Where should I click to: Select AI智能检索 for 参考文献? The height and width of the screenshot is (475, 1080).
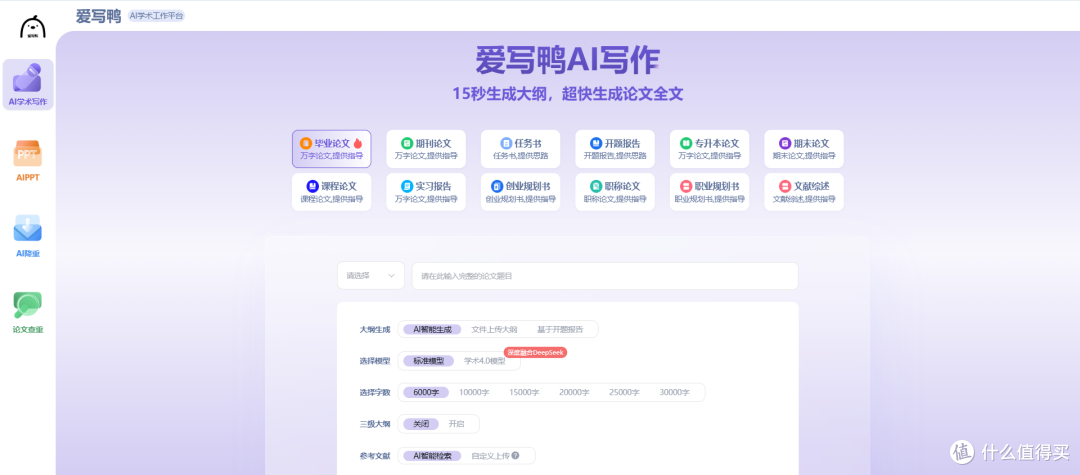point(433,455)
